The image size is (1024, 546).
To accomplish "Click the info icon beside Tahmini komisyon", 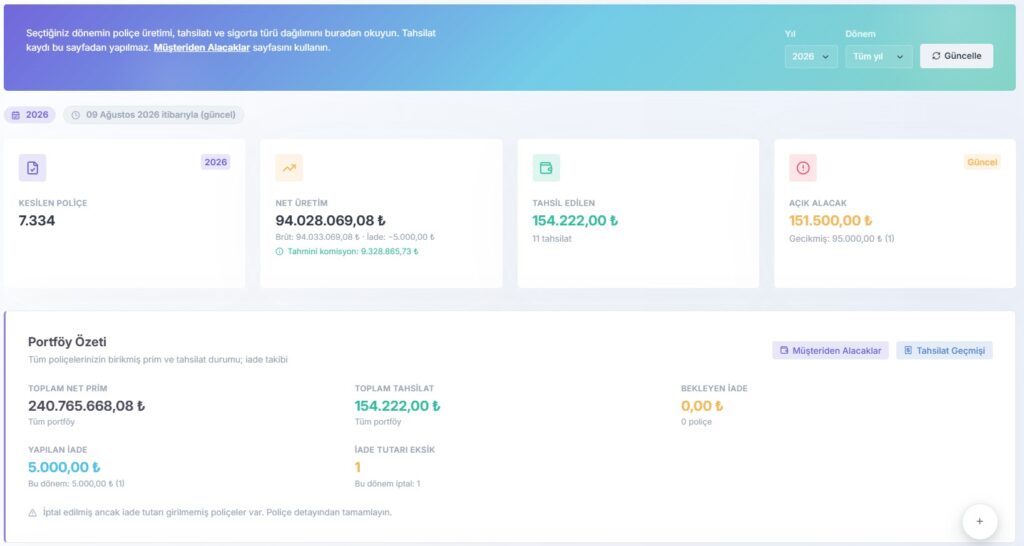I will tap(280, 251).
